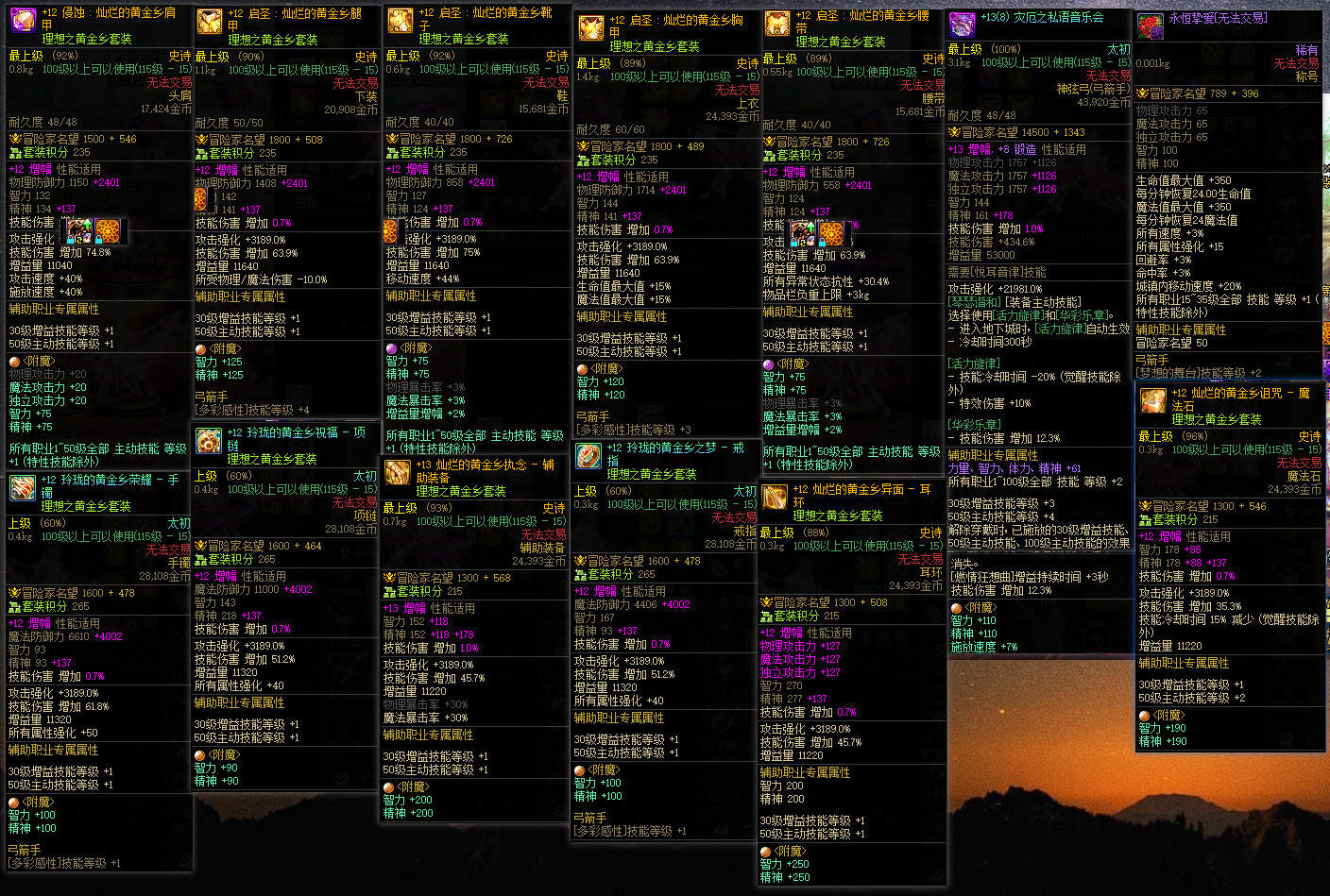This screenshot has height=896, width=1330.
Task: Click the "生命值最大值 +350" stat line
Action: 1184,180
